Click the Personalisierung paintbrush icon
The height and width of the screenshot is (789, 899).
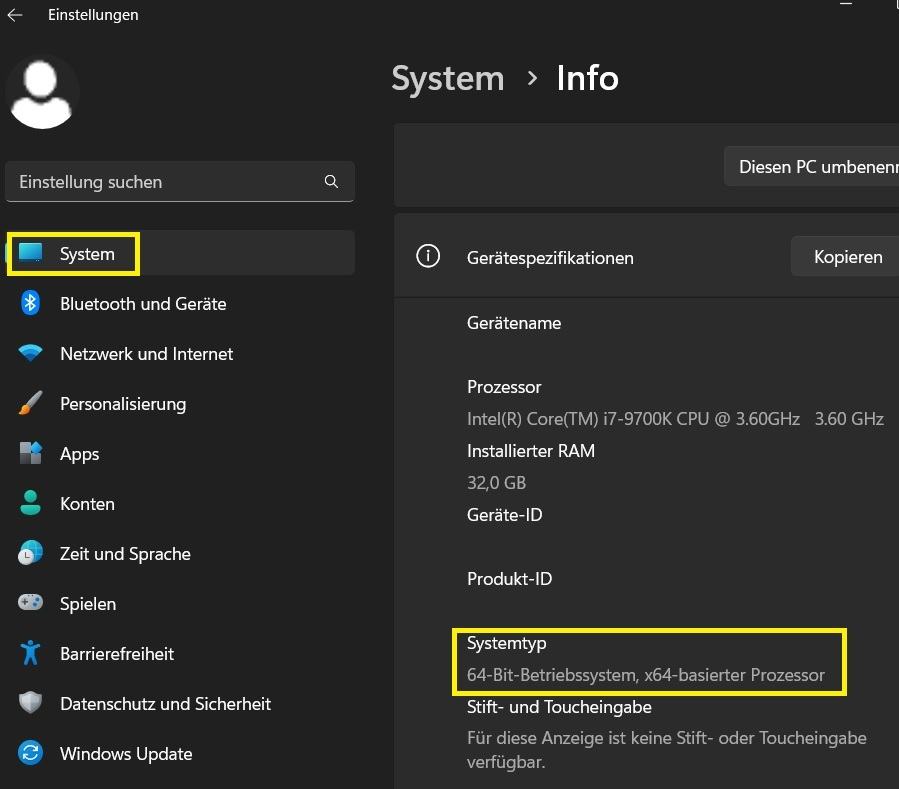coord(30,403)
